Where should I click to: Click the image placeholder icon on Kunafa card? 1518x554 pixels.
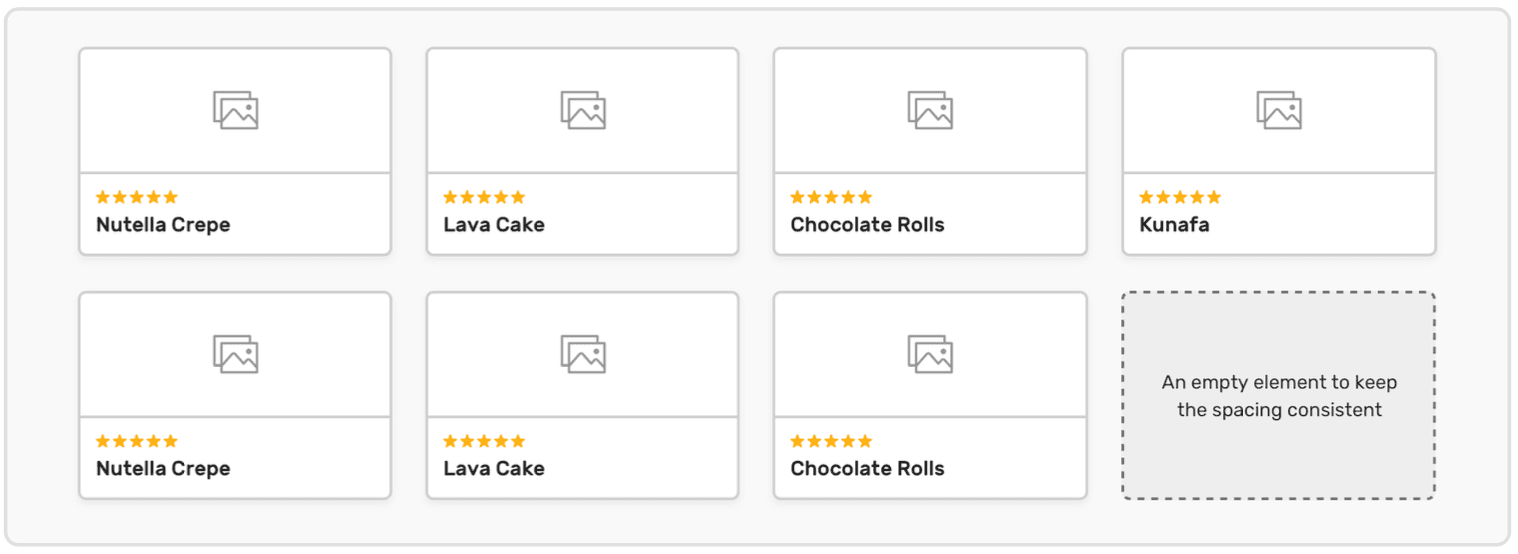pos(1279,110)
